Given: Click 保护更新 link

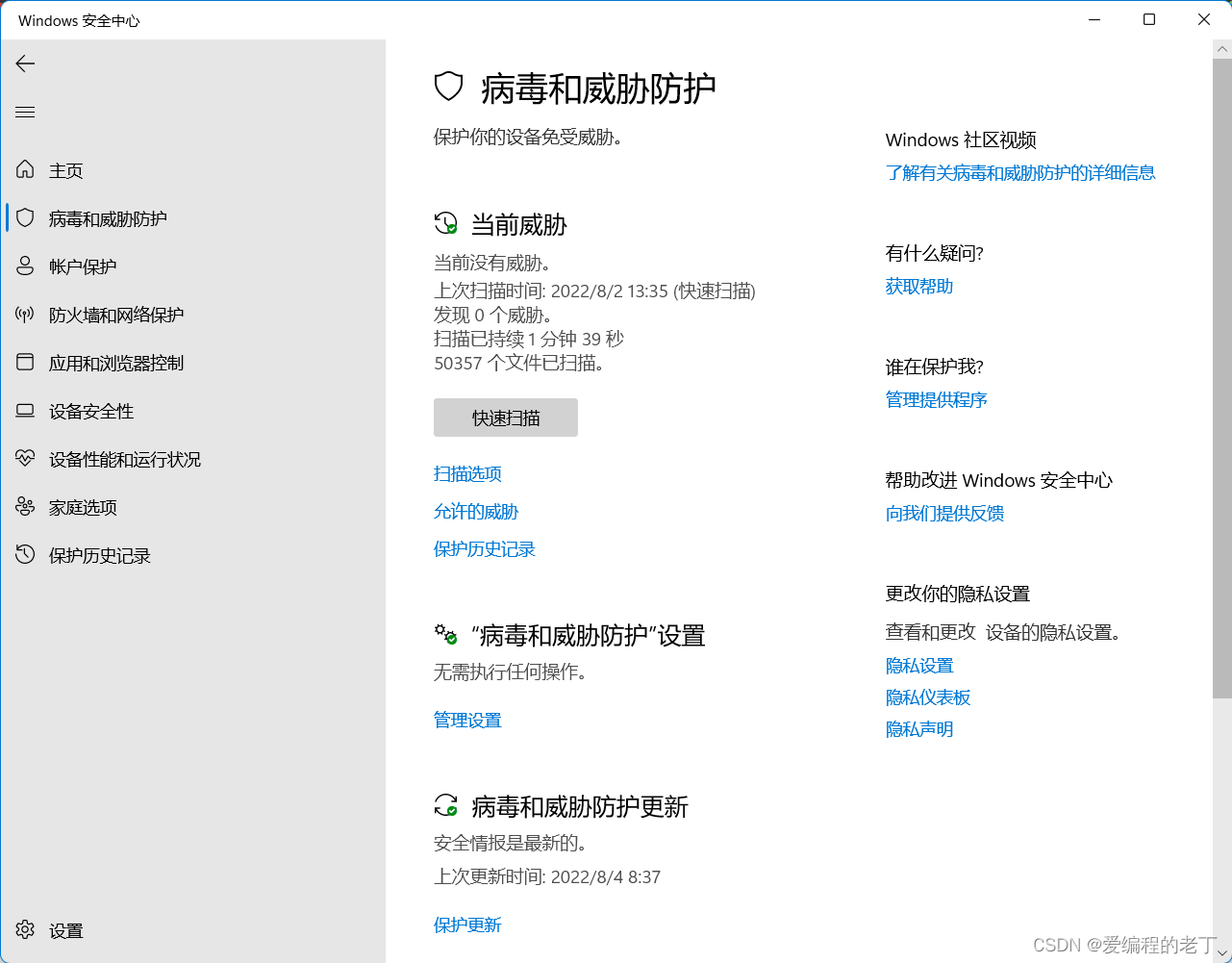Looking at the screenshot, I should 467,925.
